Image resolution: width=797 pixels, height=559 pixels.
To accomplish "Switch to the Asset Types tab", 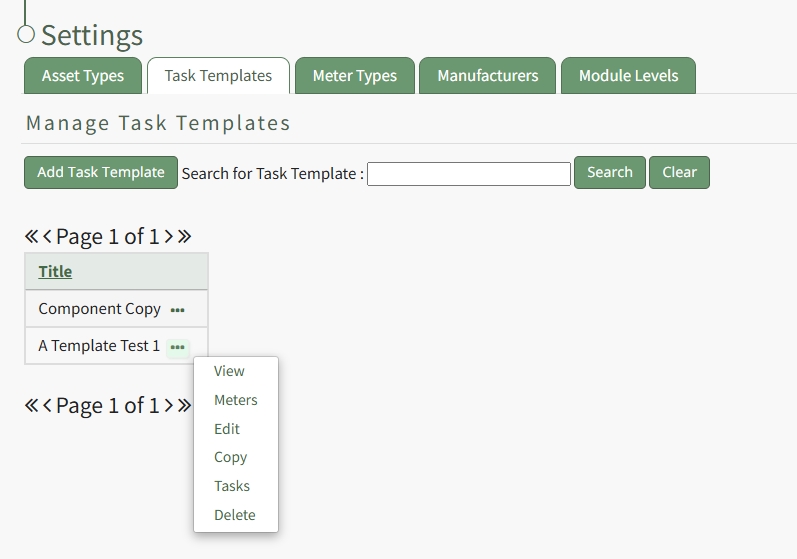I will 83,76.
